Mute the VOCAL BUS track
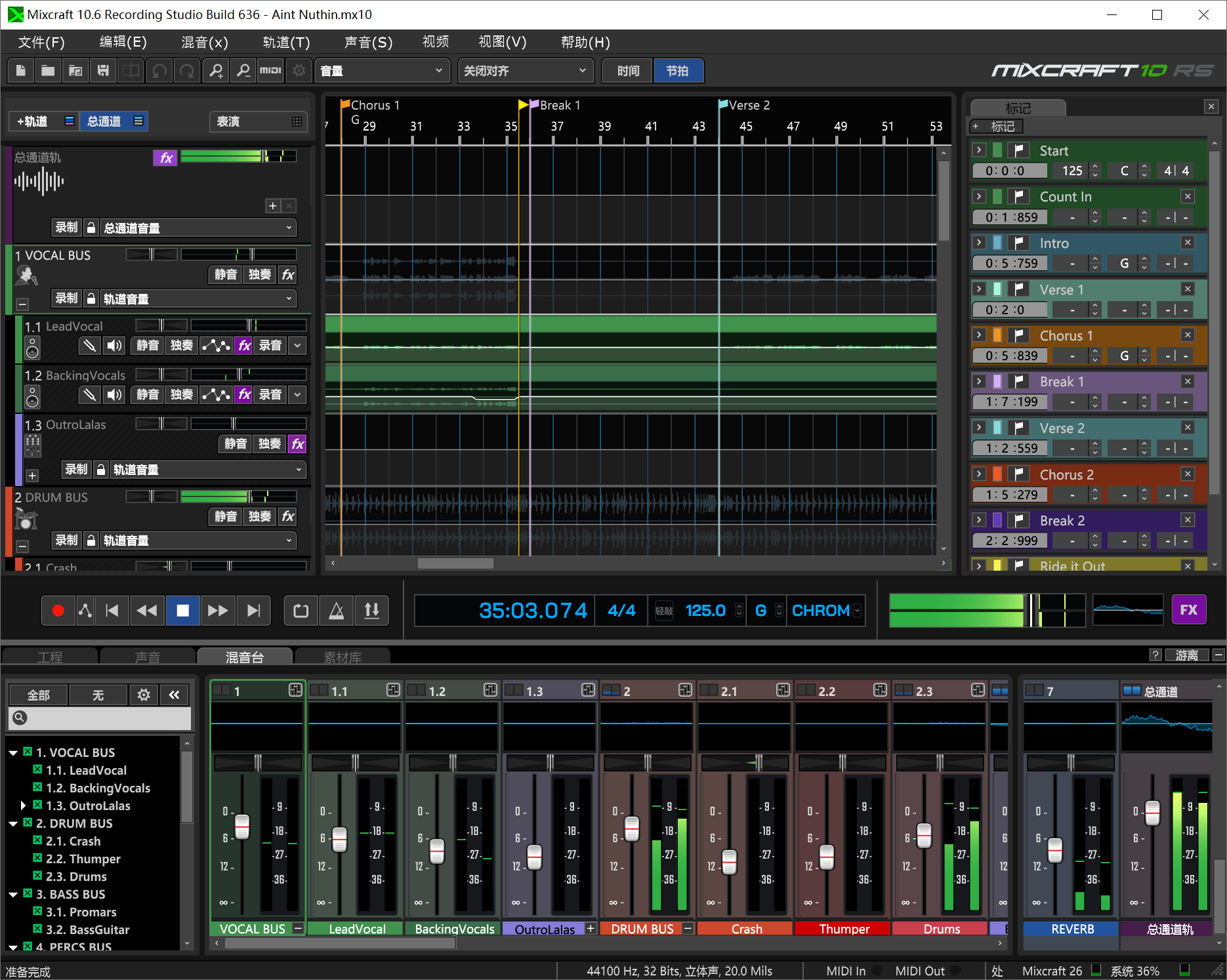 pyautogui.click(x=225, y=275)
